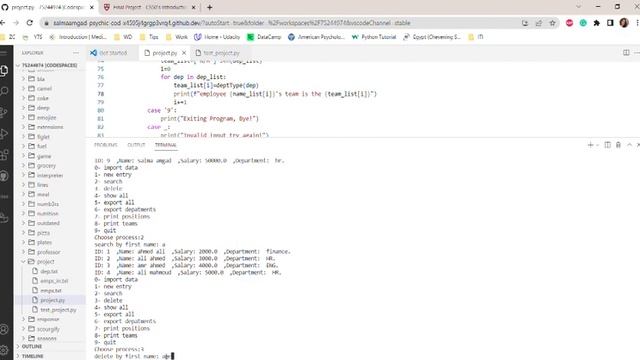Open the GitHub view in the activity bar

coord(4,176)
